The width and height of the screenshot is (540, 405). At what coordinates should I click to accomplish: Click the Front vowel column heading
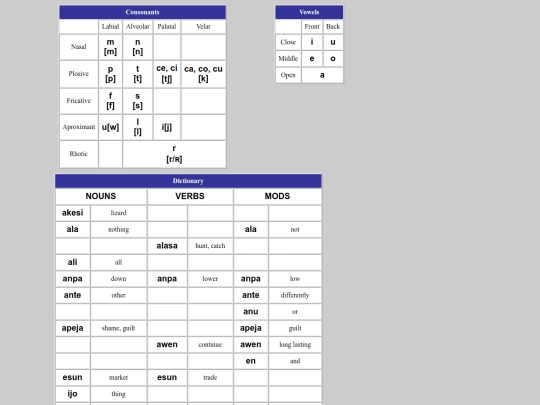[x=312, y=27]
